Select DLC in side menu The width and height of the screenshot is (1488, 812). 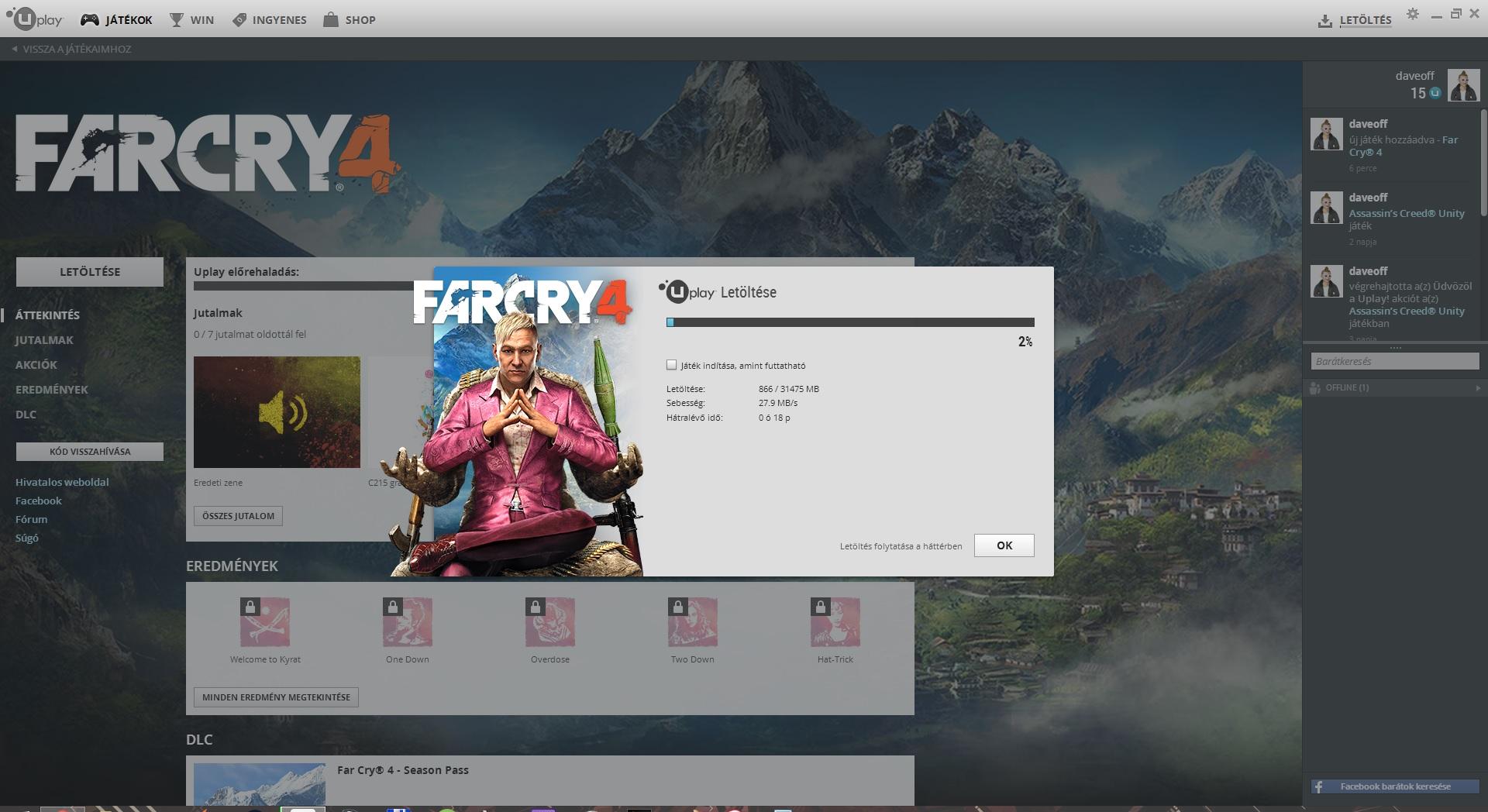[26, 415]
